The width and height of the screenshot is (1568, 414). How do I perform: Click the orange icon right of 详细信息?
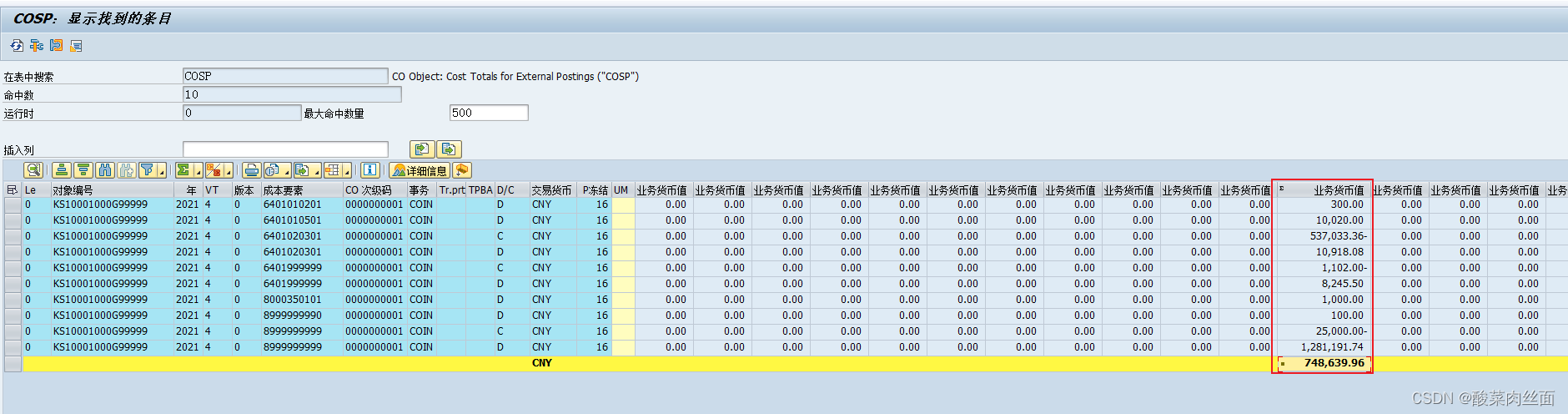click(x=462, y=170)
